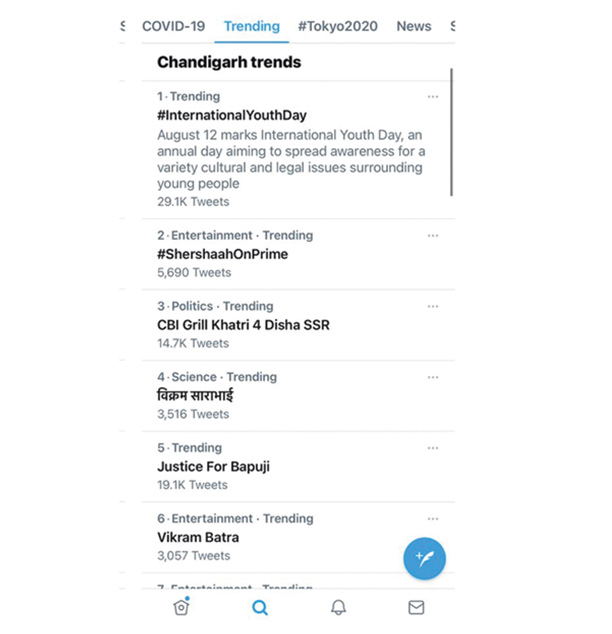Select the News tab
The height and width of the screenshot is (634, 612).
click(414, 26)
